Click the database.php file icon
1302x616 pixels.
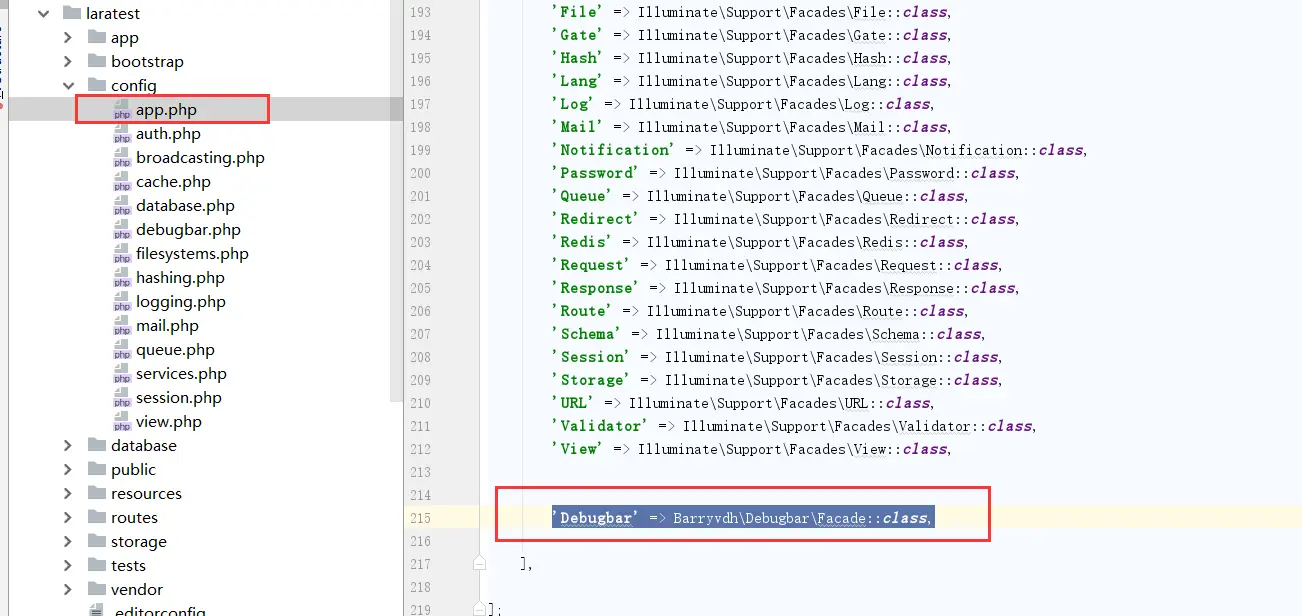tap(122, 206)
